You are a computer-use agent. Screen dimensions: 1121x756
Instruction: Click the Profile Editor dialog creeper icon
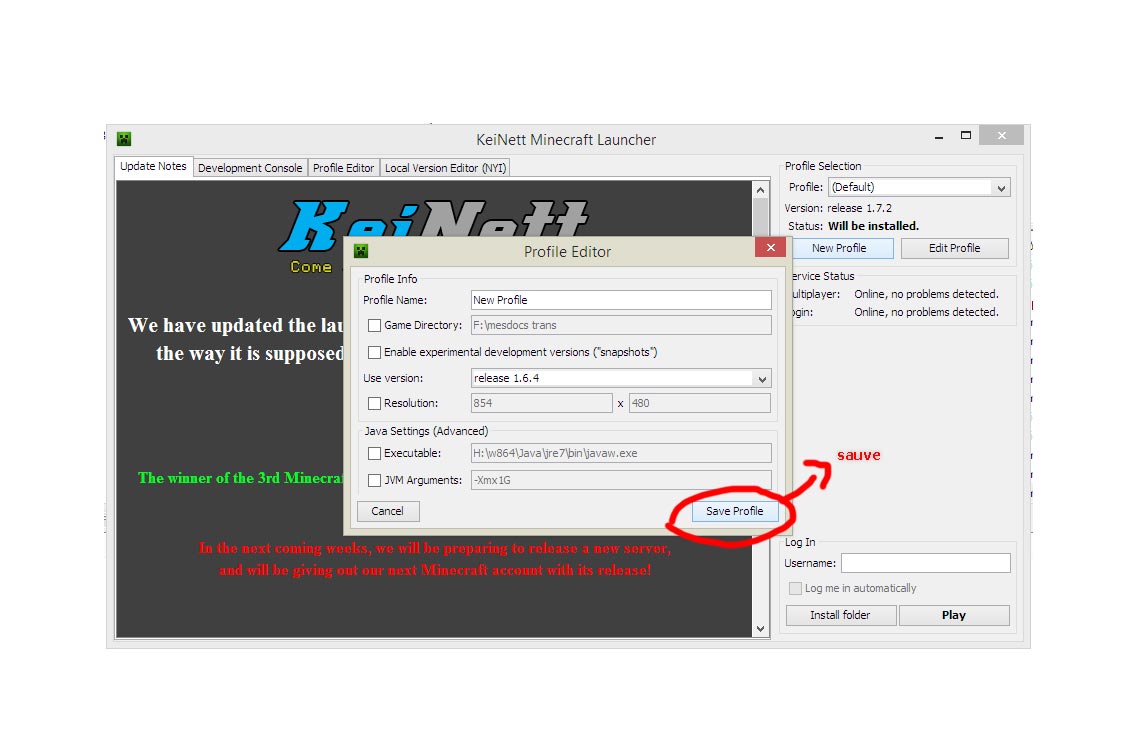(361, 251)
